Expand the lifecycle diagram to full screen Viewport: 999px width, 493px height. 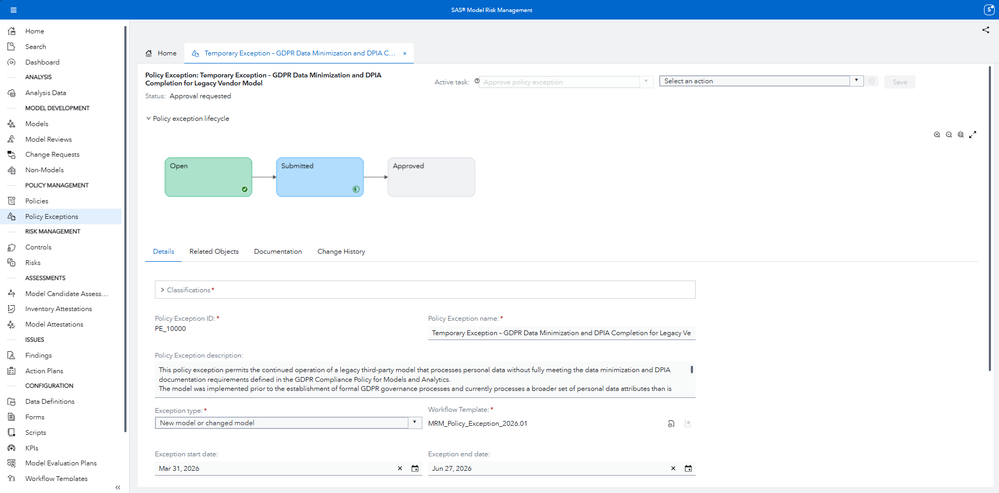click(973, 135)
